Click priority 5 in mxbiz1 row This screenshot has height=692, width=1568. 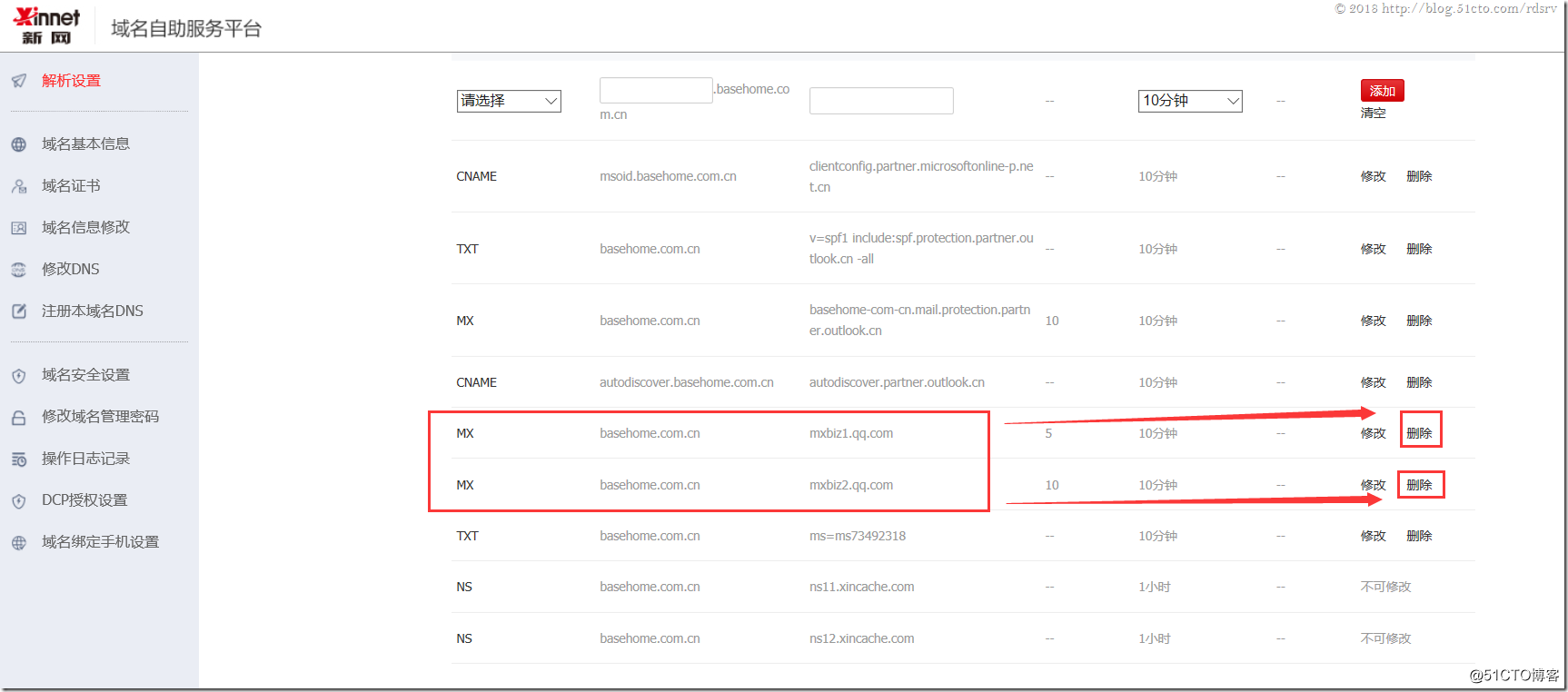coord(1048,433)
